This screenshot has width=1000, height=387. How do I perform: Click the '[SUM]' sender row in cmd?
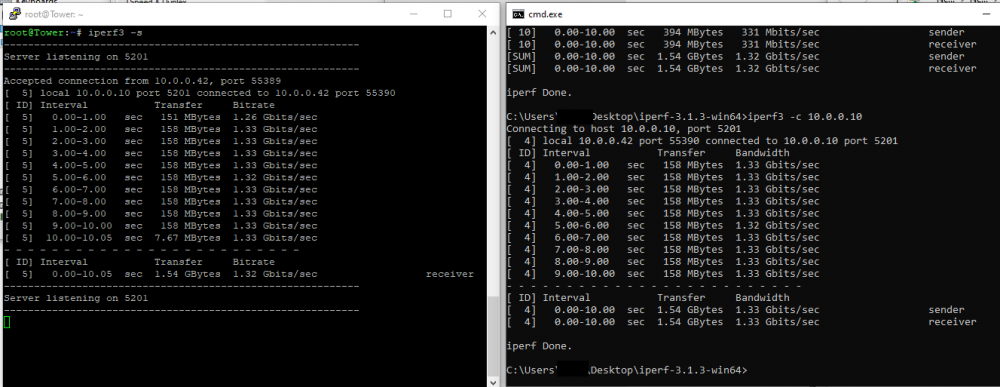tap(735, 57)
